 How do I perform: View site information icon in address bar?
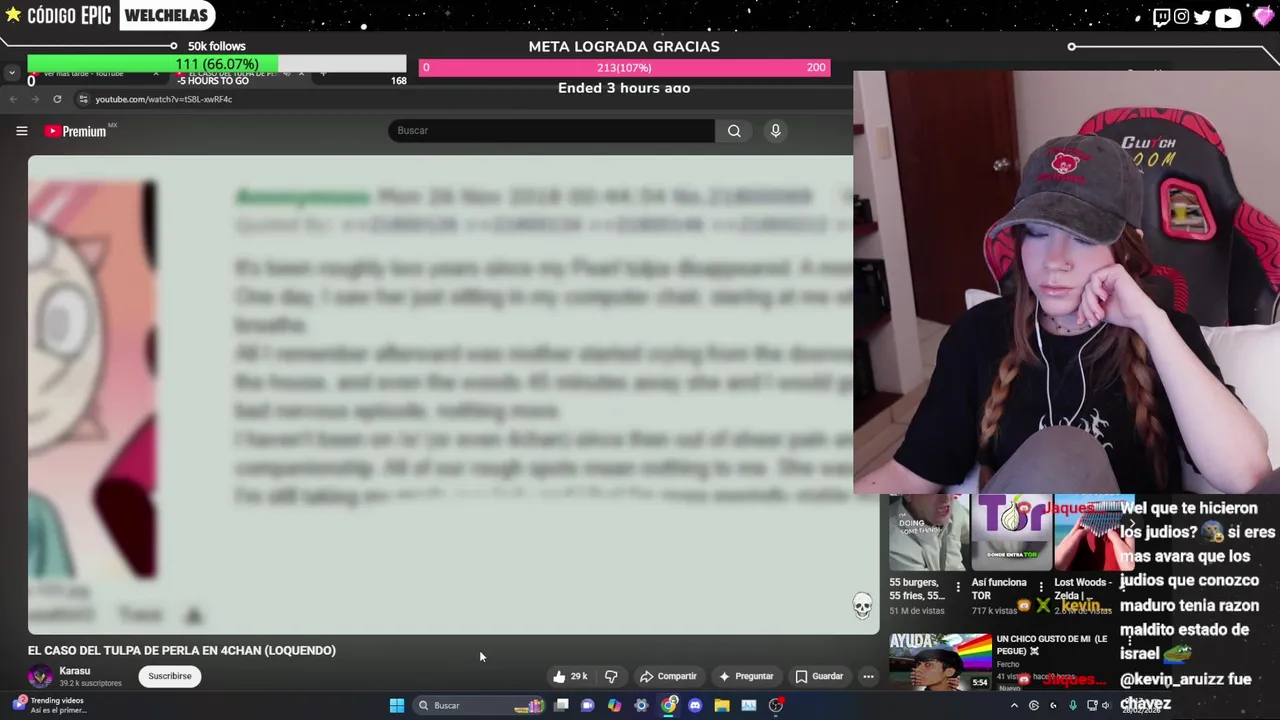pyautogui.click(x=83, y=99)
